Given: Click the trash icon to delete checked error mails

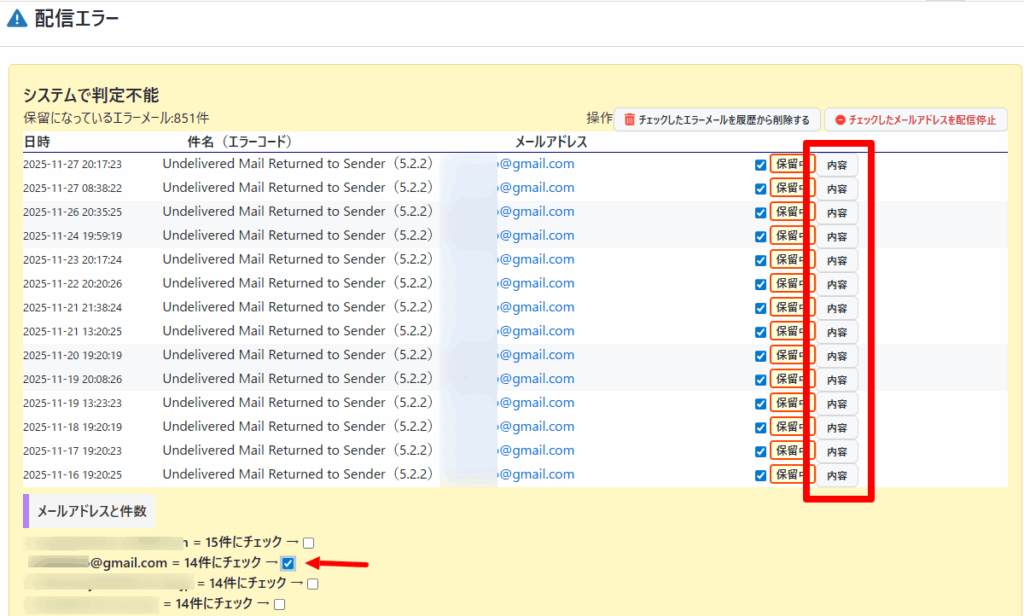Looking at the screenshot, I should click(629, 120).
